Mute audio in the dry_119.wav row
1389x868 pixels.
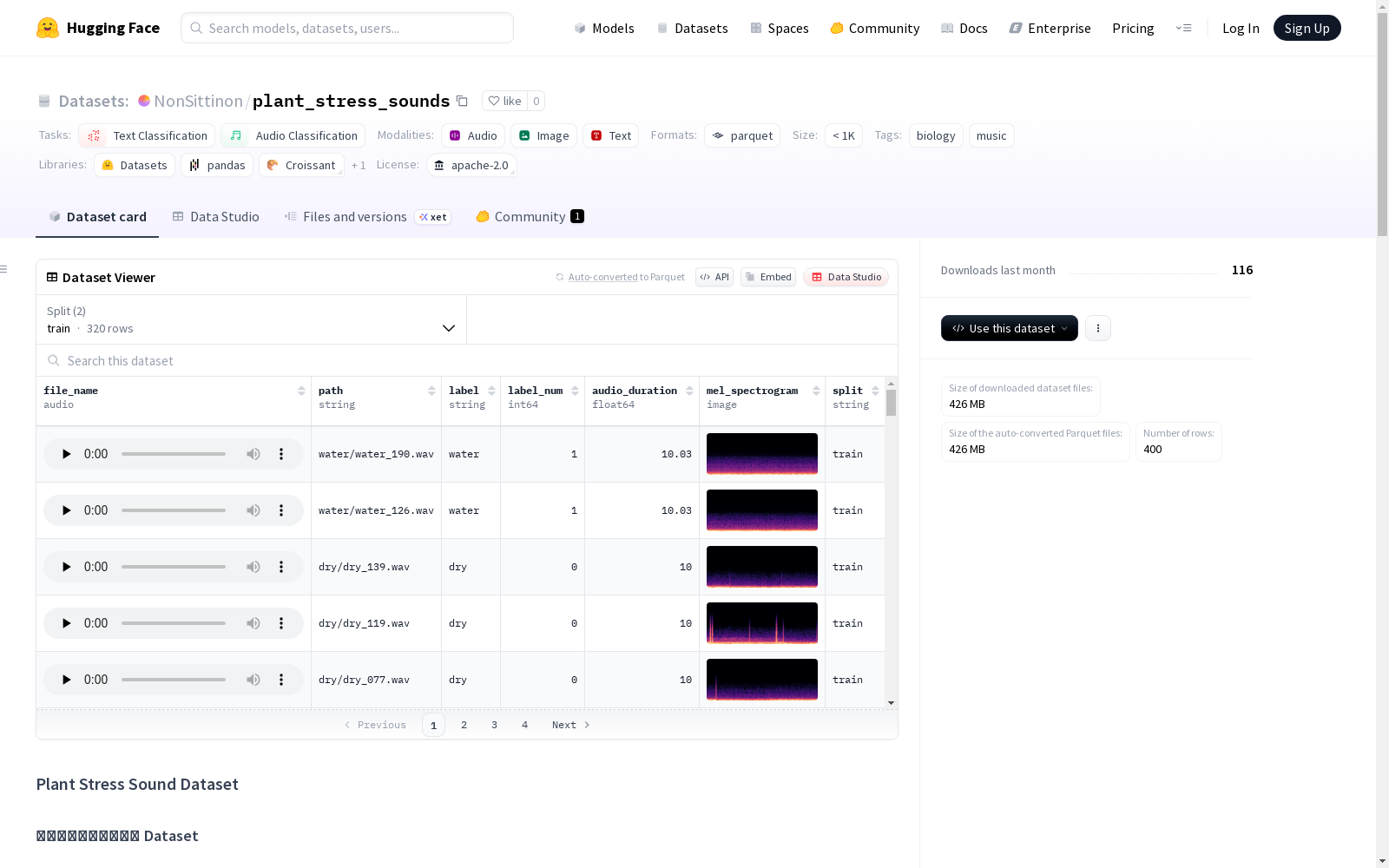coord(253,623)
